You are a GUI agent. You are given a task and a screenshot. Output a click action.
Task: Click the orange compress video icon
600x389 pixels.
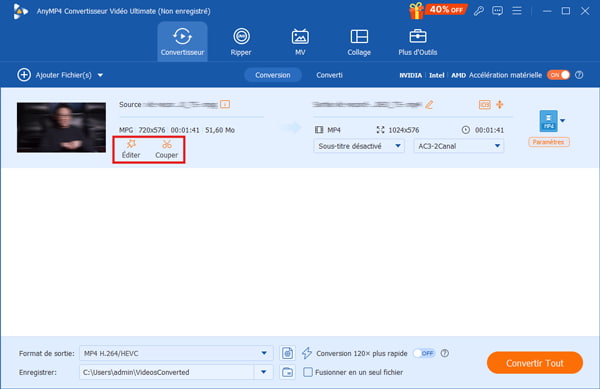[x=500, y=104]
